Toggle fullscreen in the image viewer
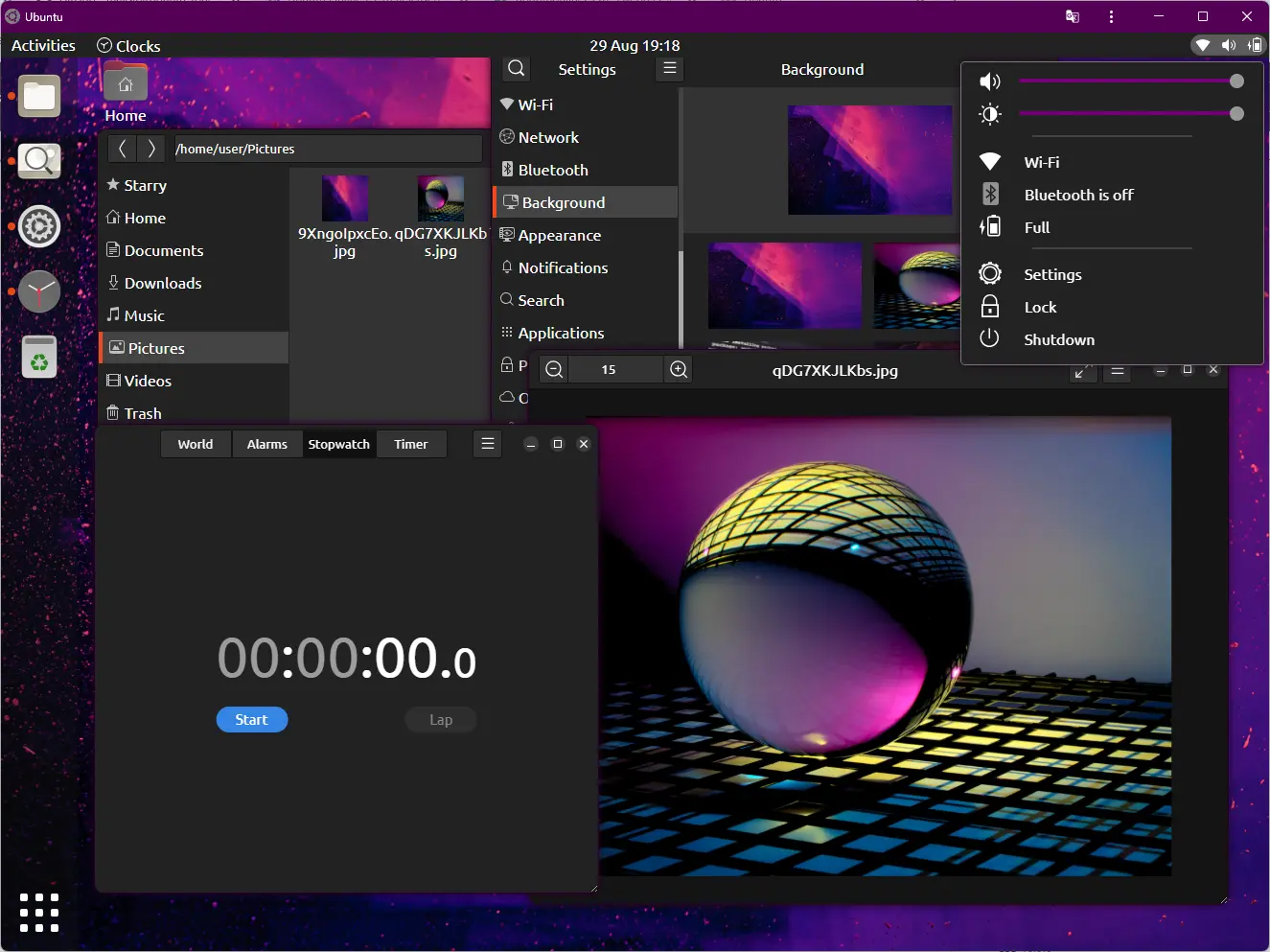1270x952 pixels. (x=1082, y=371)
